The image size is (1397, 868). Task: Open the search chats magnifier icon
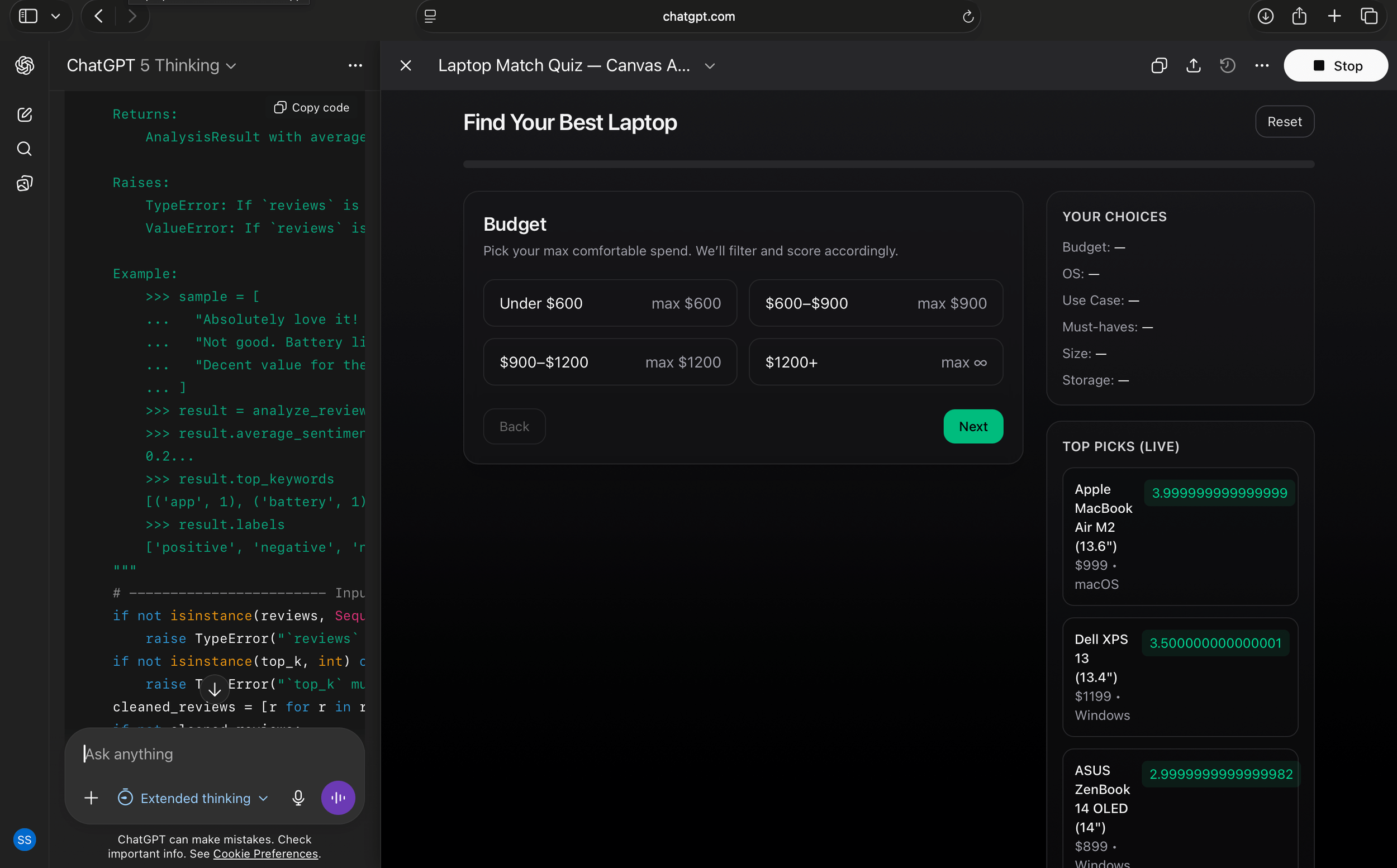(x=24, y=149)
